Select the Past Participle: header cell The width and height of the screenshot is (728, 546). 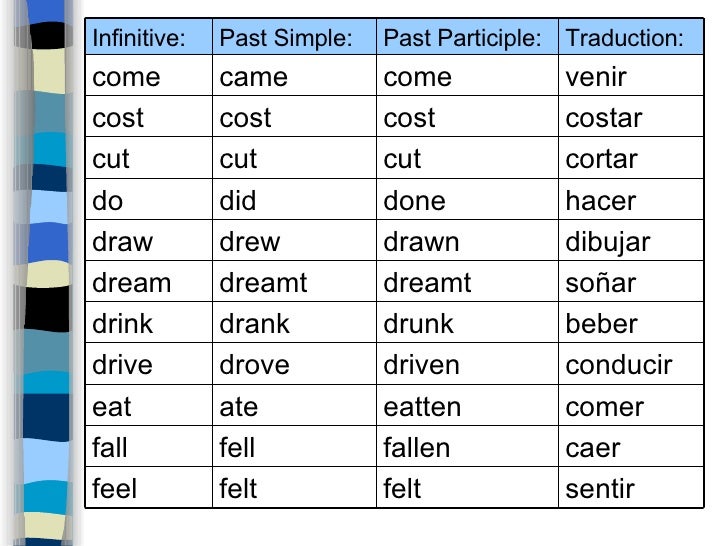pos(467,37)
